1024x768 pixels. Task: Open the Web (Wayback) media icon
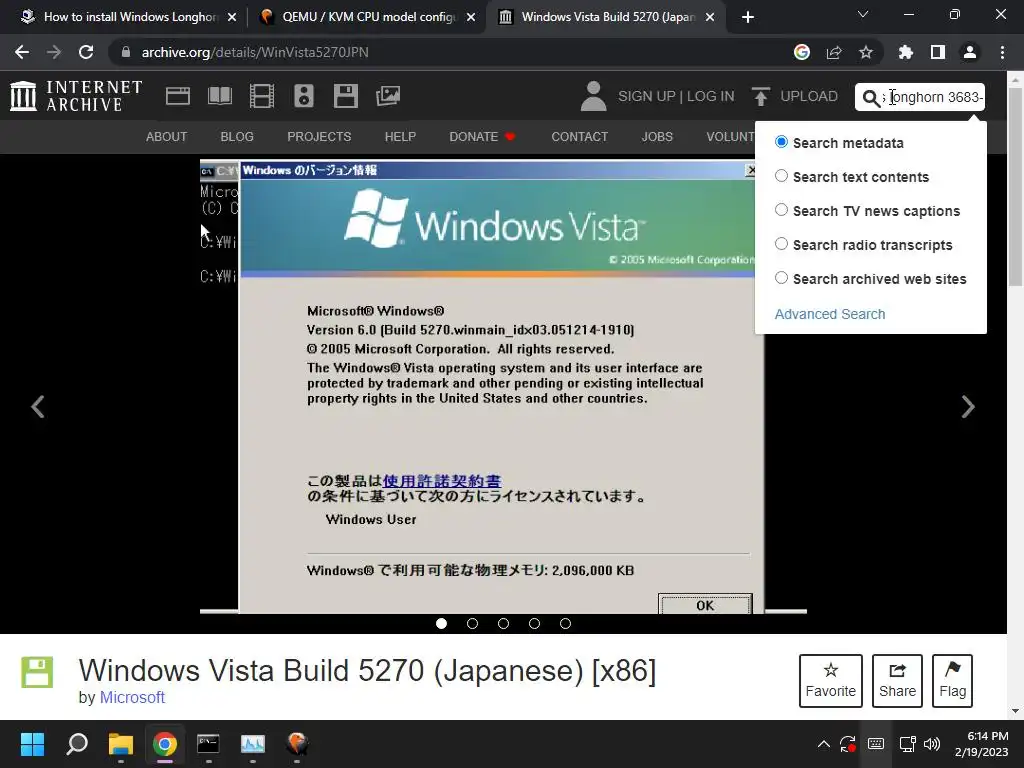point(178,96)
